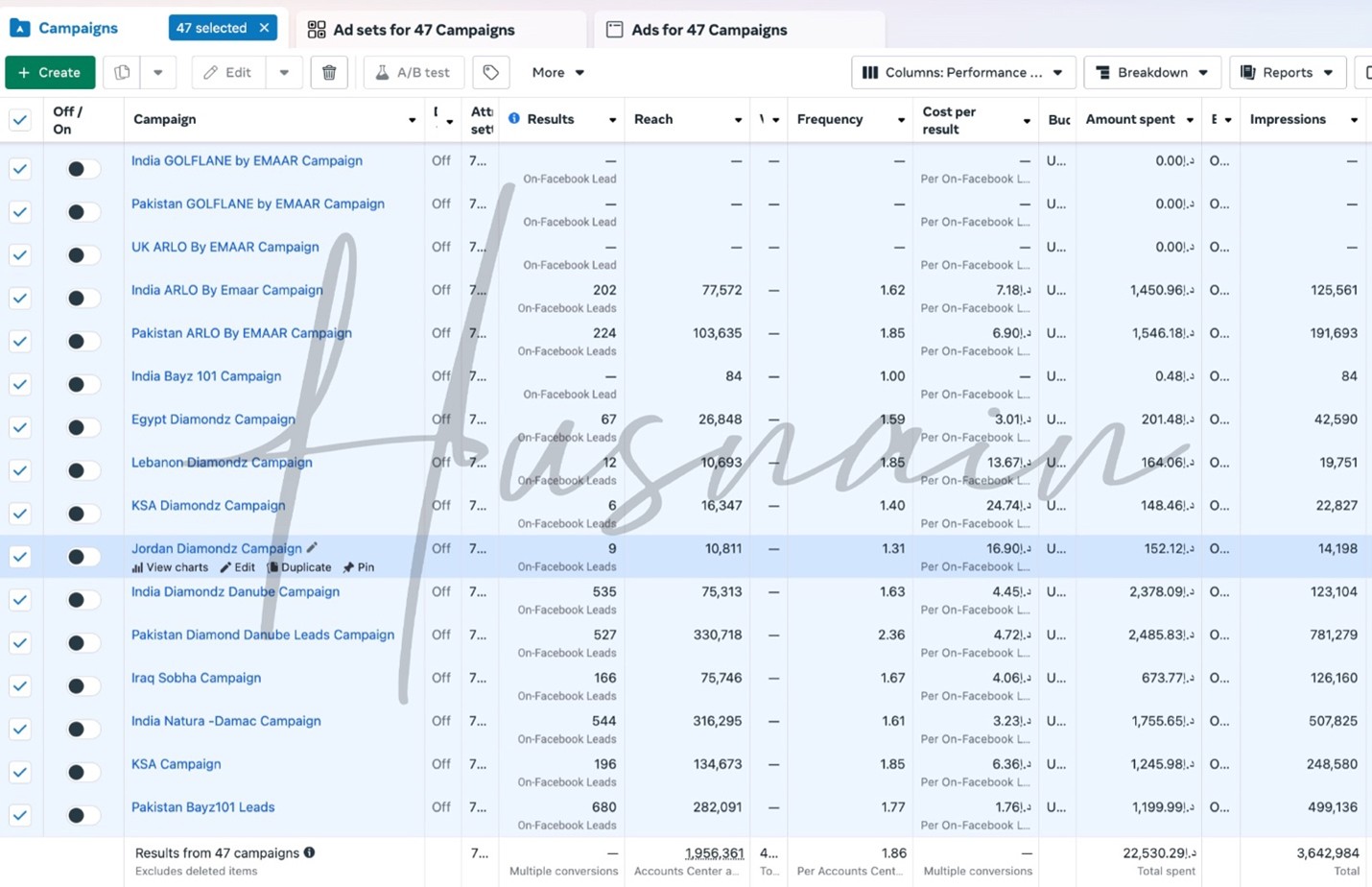This screenshot has width=1372, height=887.
Task: Click the trash delete icon
Action: pyautogui.click(x=329, y=73)
